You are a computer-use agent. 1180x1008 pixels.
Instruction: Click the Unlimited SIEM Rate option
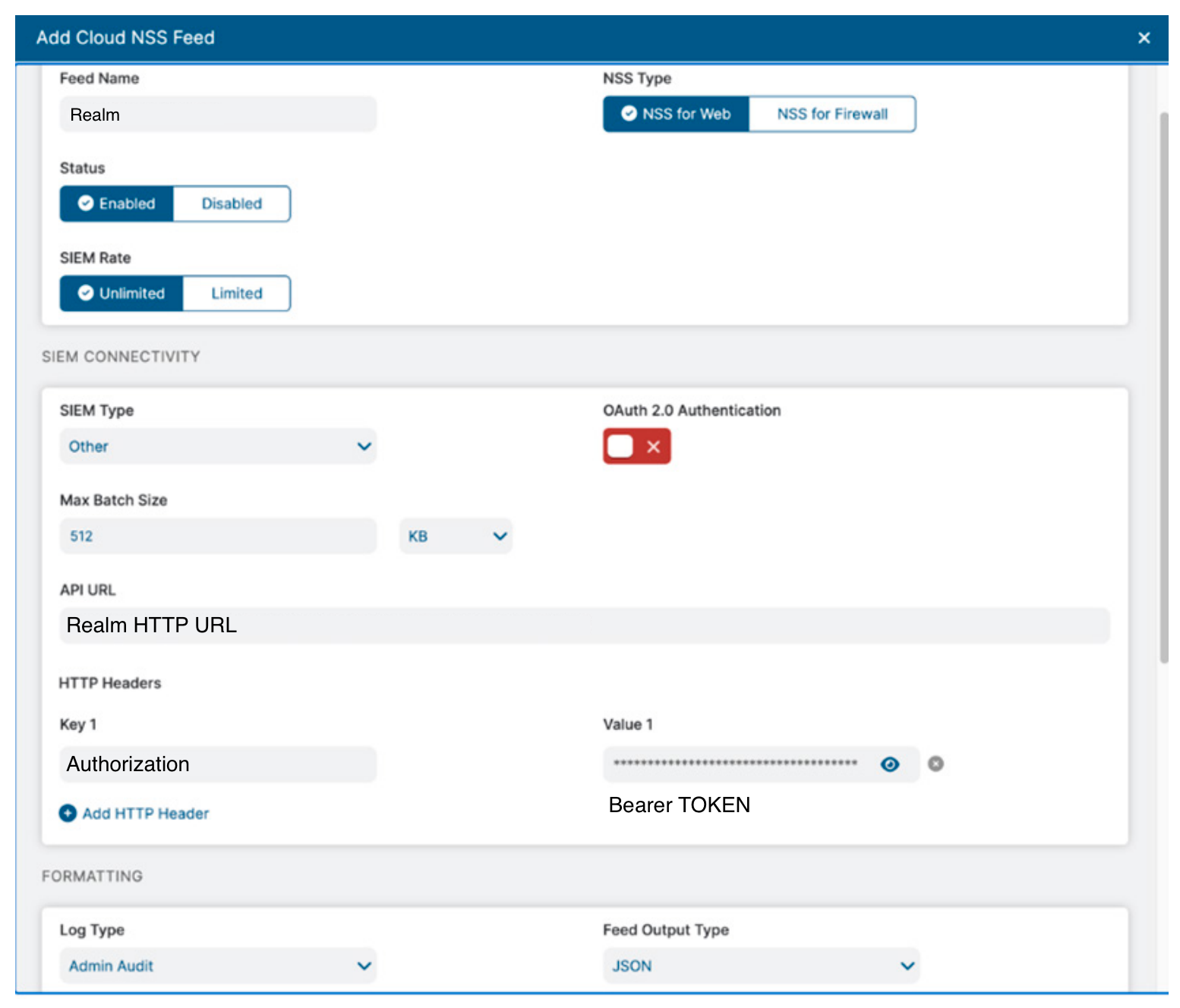[x=121, y=293]
